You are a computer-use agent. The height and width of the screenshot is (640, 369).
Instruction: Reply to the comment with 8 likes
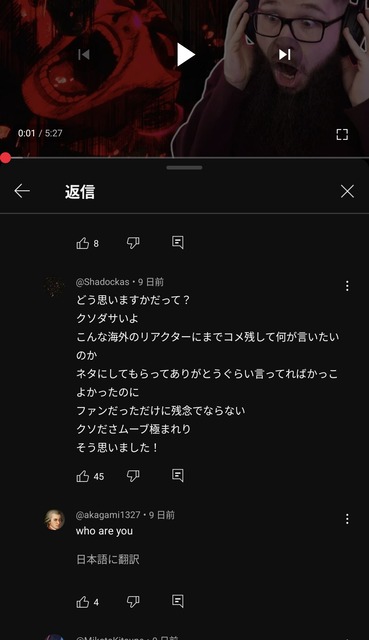point(178,242)
